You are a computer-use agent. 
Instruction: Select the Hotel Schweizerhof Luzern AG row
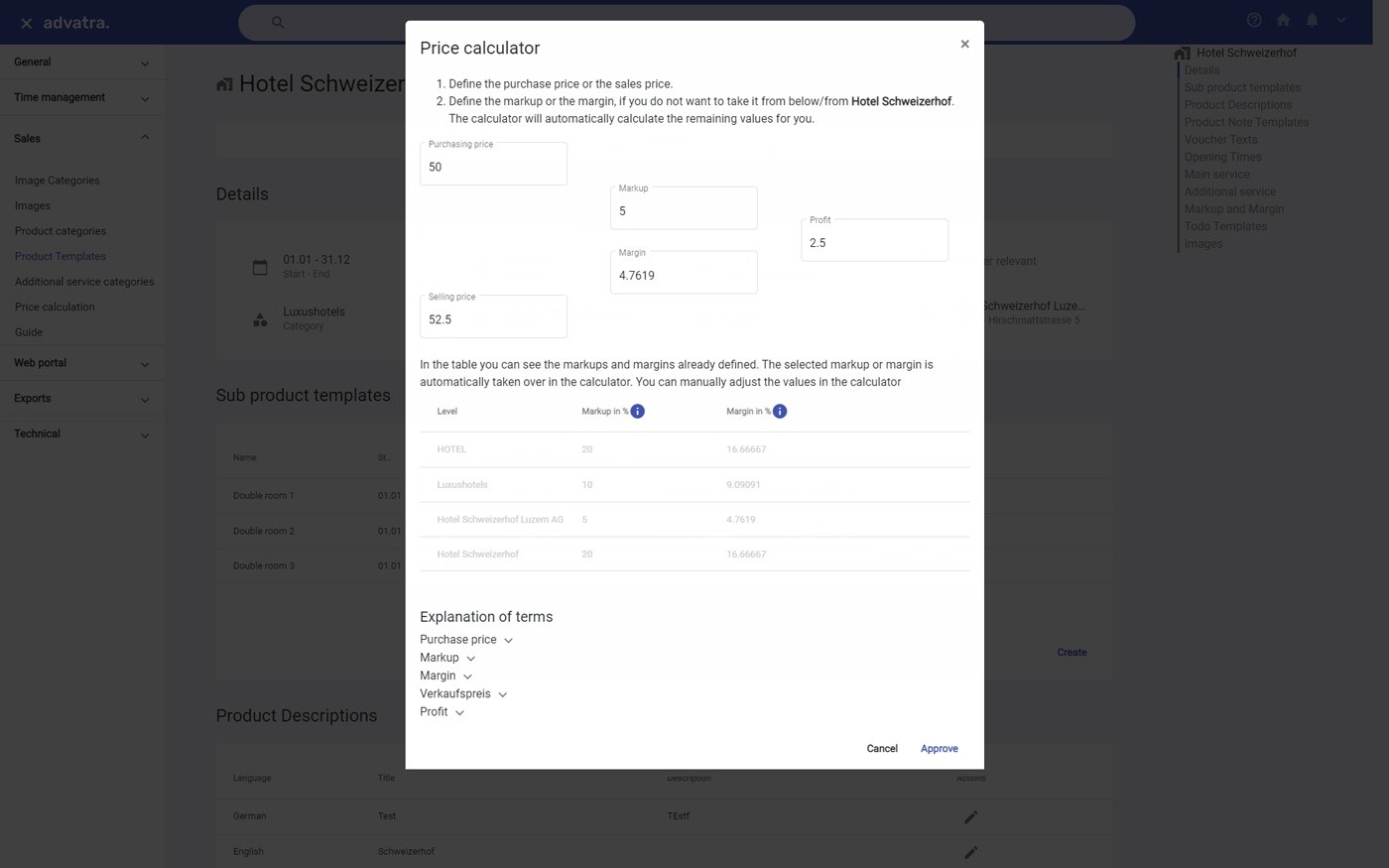coord(694,520)
